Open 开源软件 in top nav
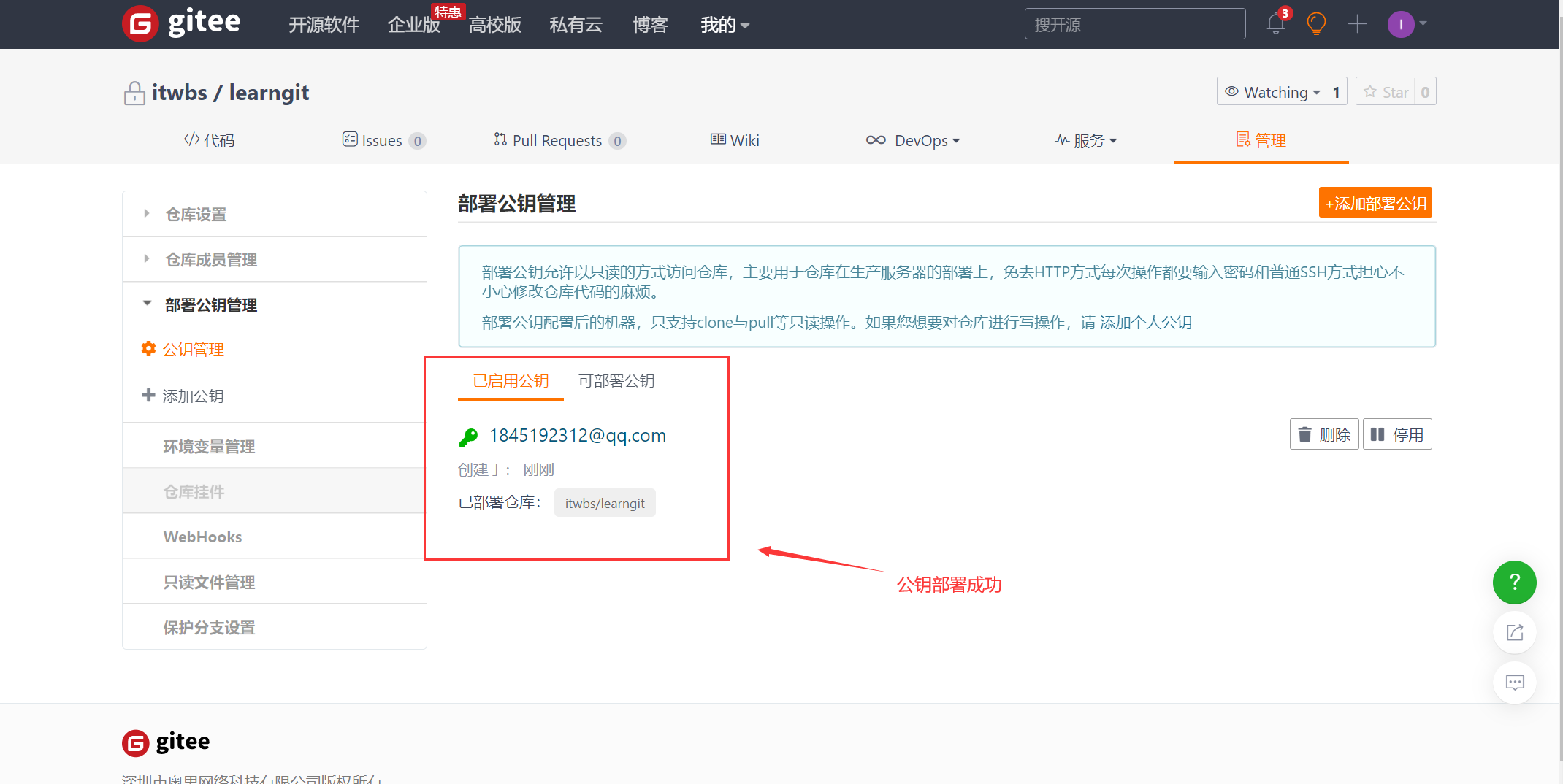The height and width of the screenshot is (784, 1563). (324, 25)
